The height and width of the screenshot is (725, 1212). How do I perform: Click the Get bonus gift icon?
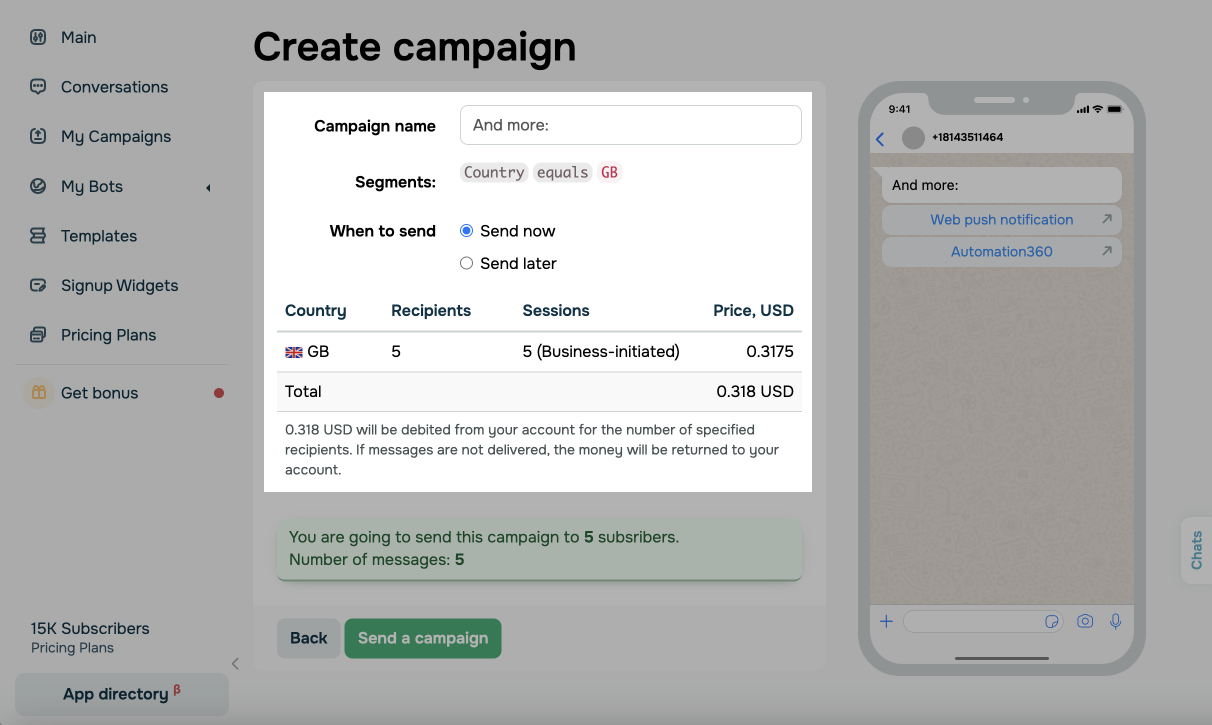38,393
